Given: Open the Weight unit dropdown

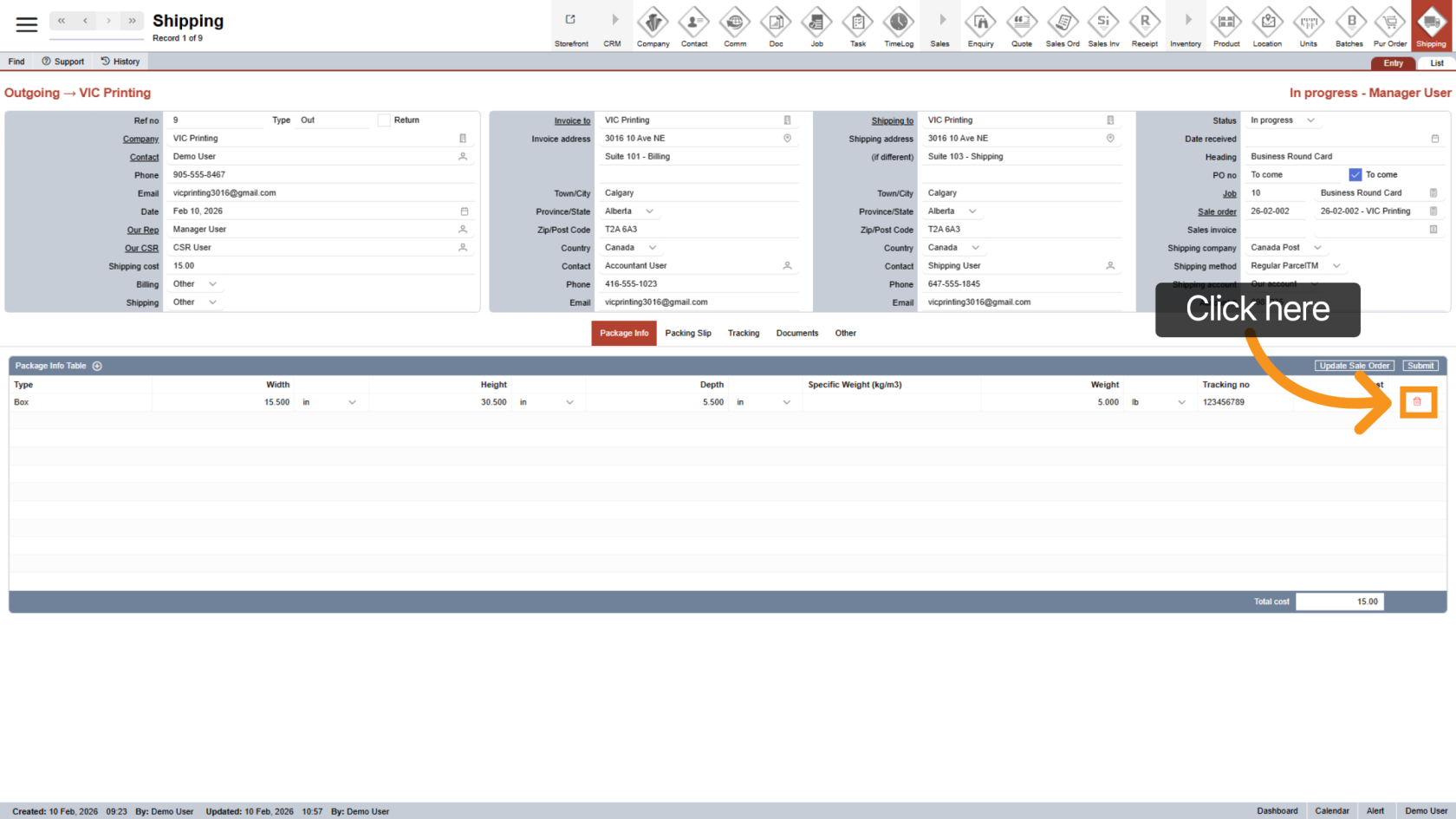Looking at the screenshot, I should (1181, 402).
